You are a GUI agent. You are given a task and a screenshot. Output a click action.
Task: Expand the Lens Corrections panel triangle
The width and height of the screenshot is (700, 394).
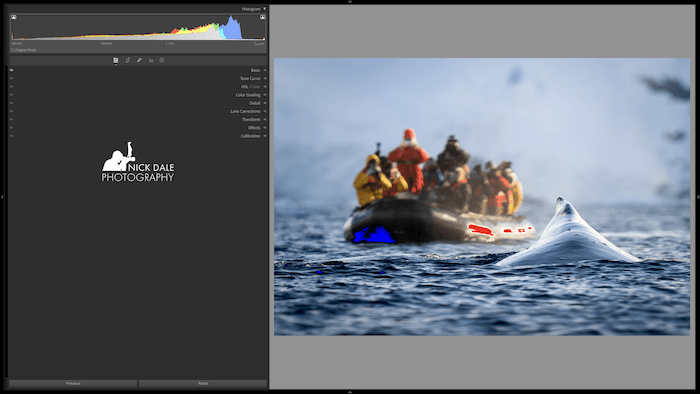[x=265, y=111]
